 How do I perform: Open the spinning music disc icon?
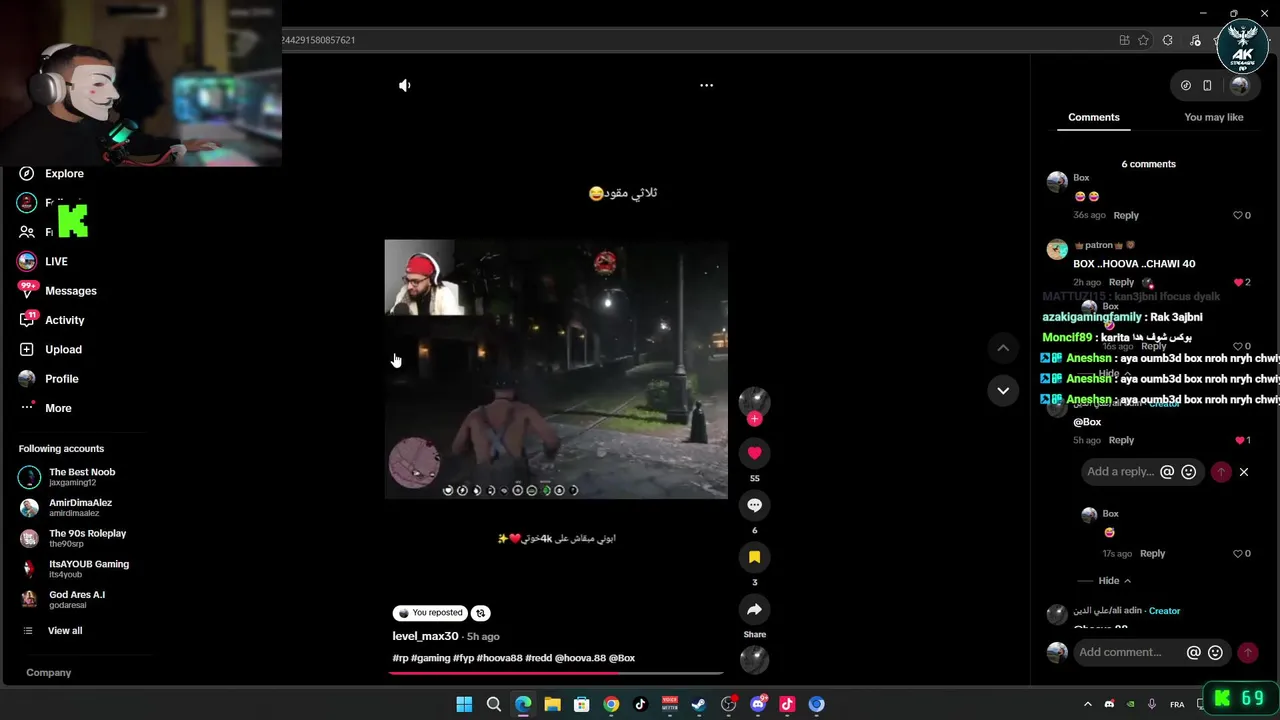(x=754, y=659)
